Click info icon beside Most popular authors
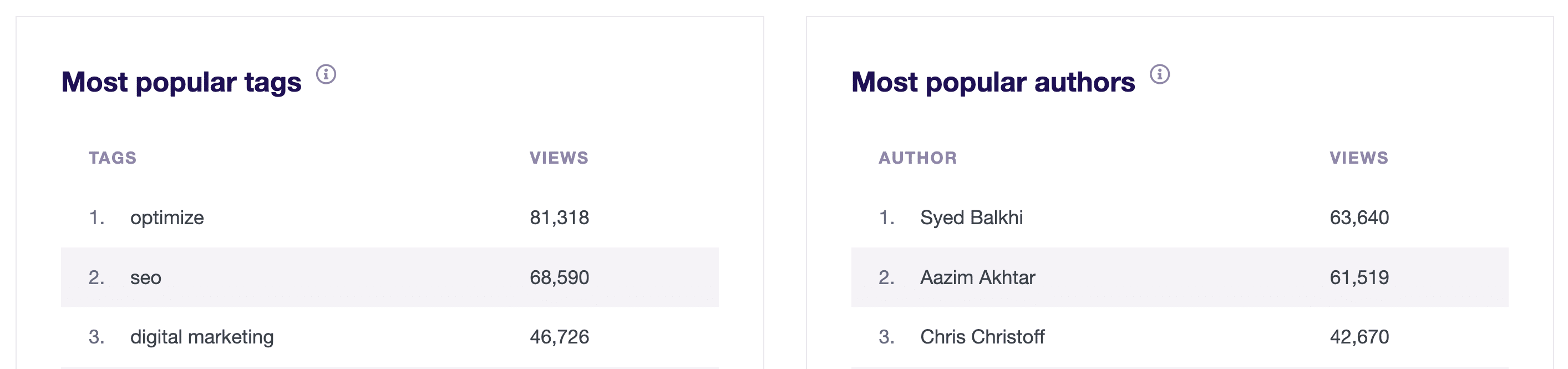1568x369 pixels. (x=1160, y=74)
